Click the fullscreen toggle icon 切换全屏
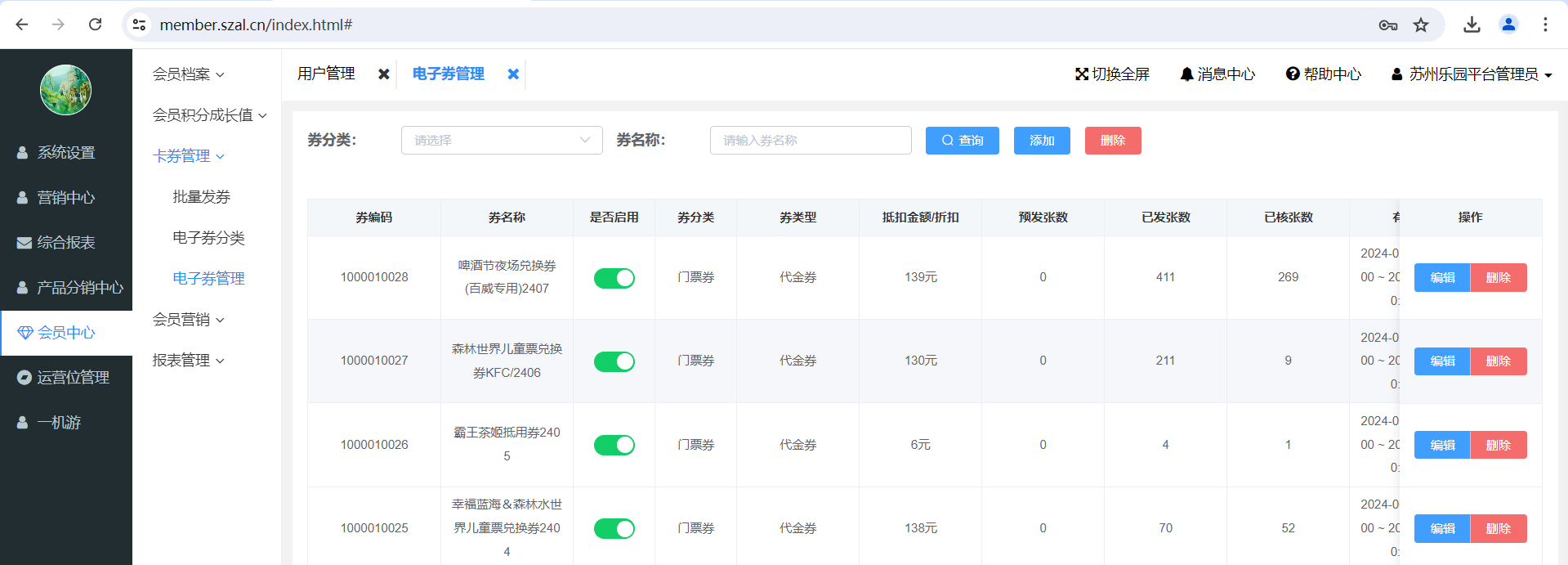1568x565 pixels. click(x=1082, y=74)
